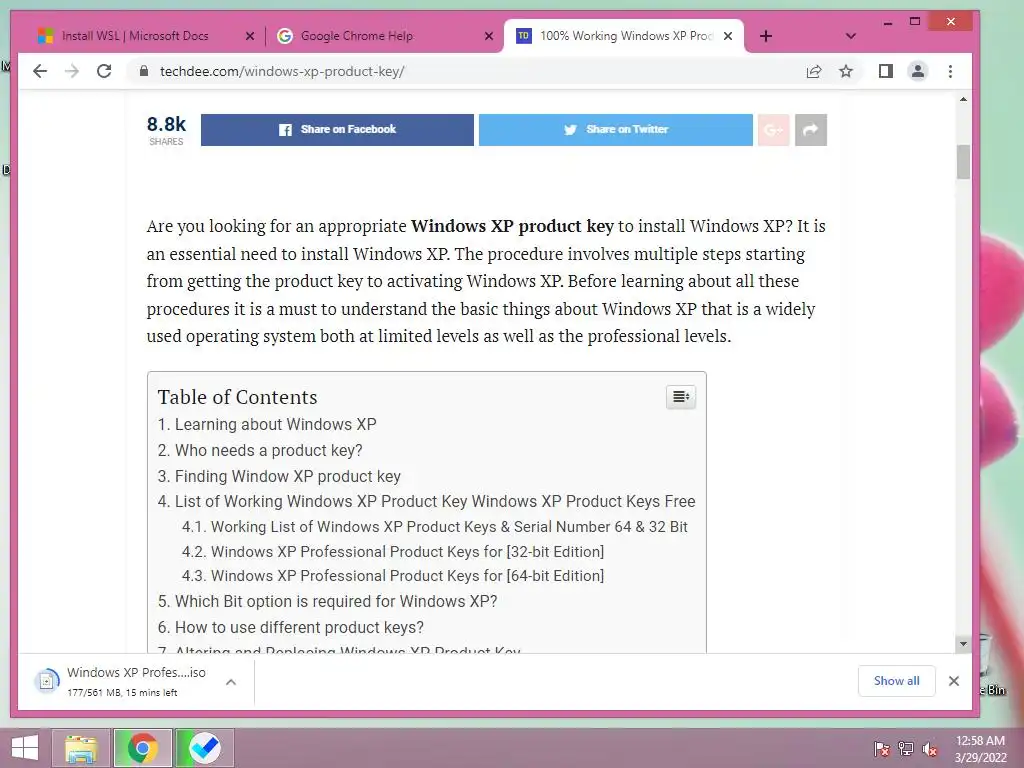Close the Windows XP Product tab
The width and height of the screenshot is (1024, 768).
[x=728, y=36]
